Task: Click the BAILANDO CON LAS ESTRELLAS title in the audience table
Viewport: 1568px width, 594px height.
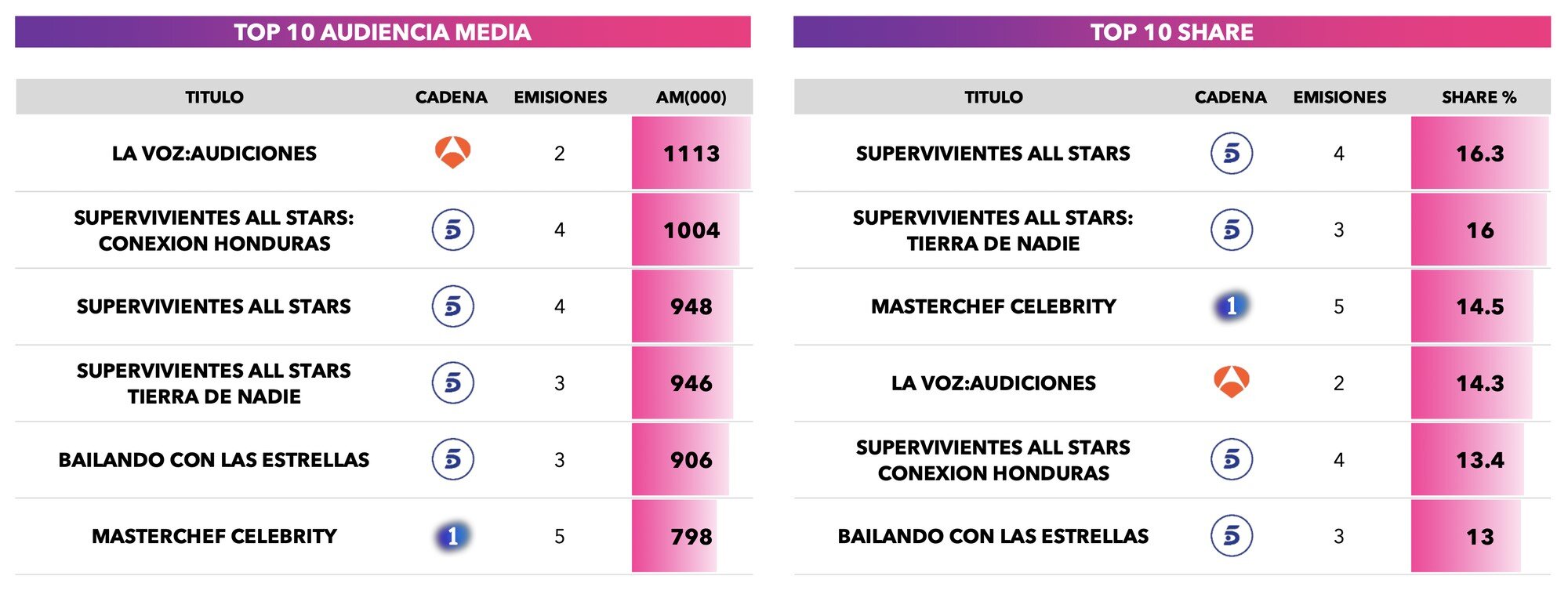Action: (x=213, y=460)
